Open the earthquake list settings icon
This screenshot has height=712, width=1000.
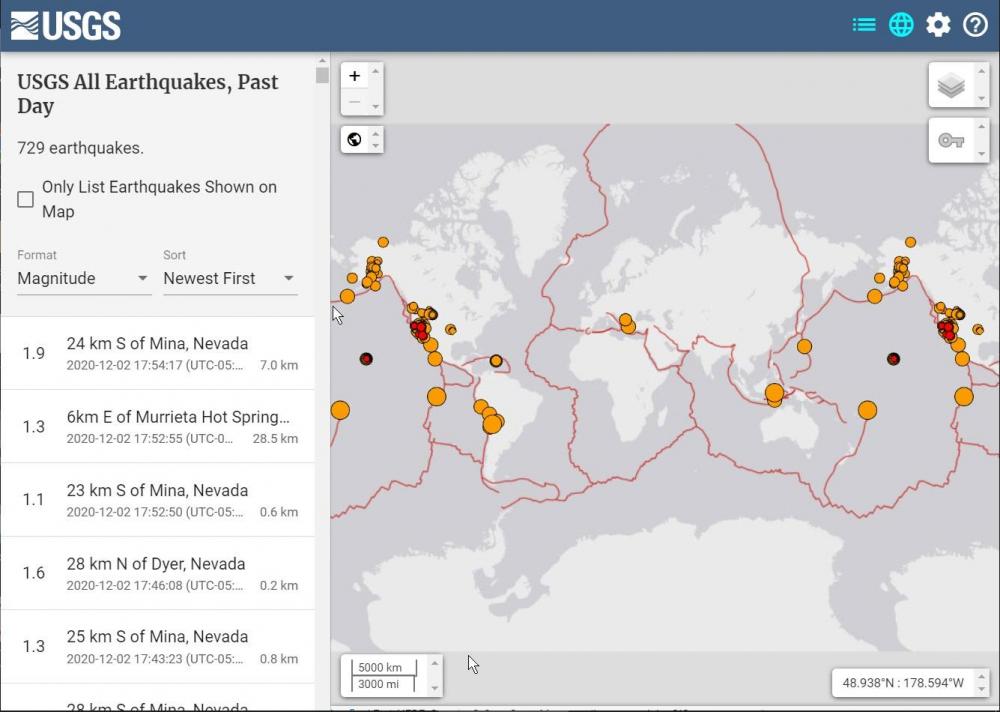[x=863, y=25]
